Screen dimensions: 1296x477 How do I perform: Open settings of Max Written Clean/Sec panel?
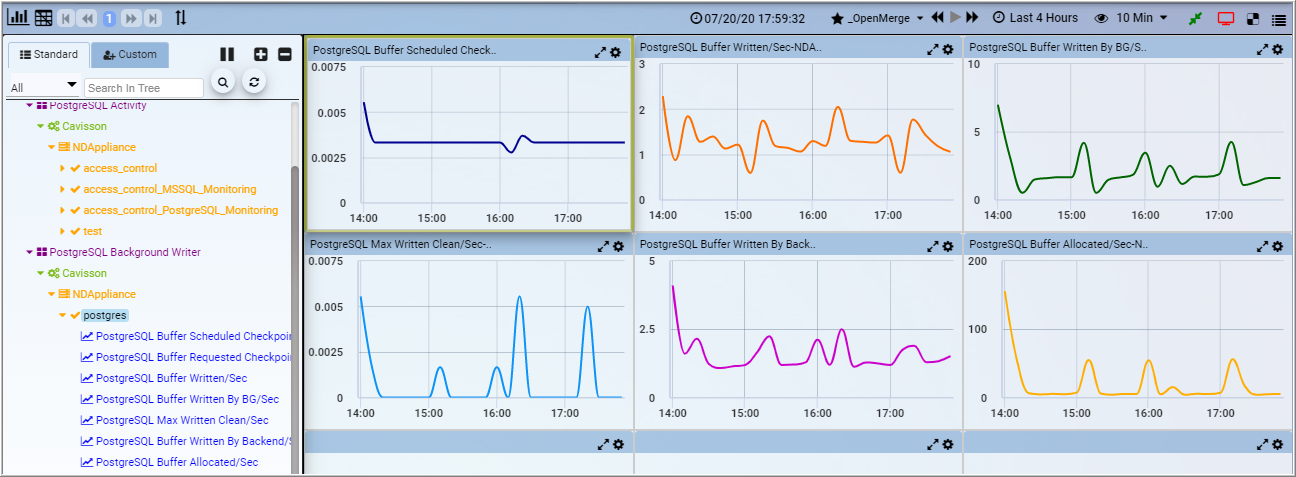click(618, 246)
